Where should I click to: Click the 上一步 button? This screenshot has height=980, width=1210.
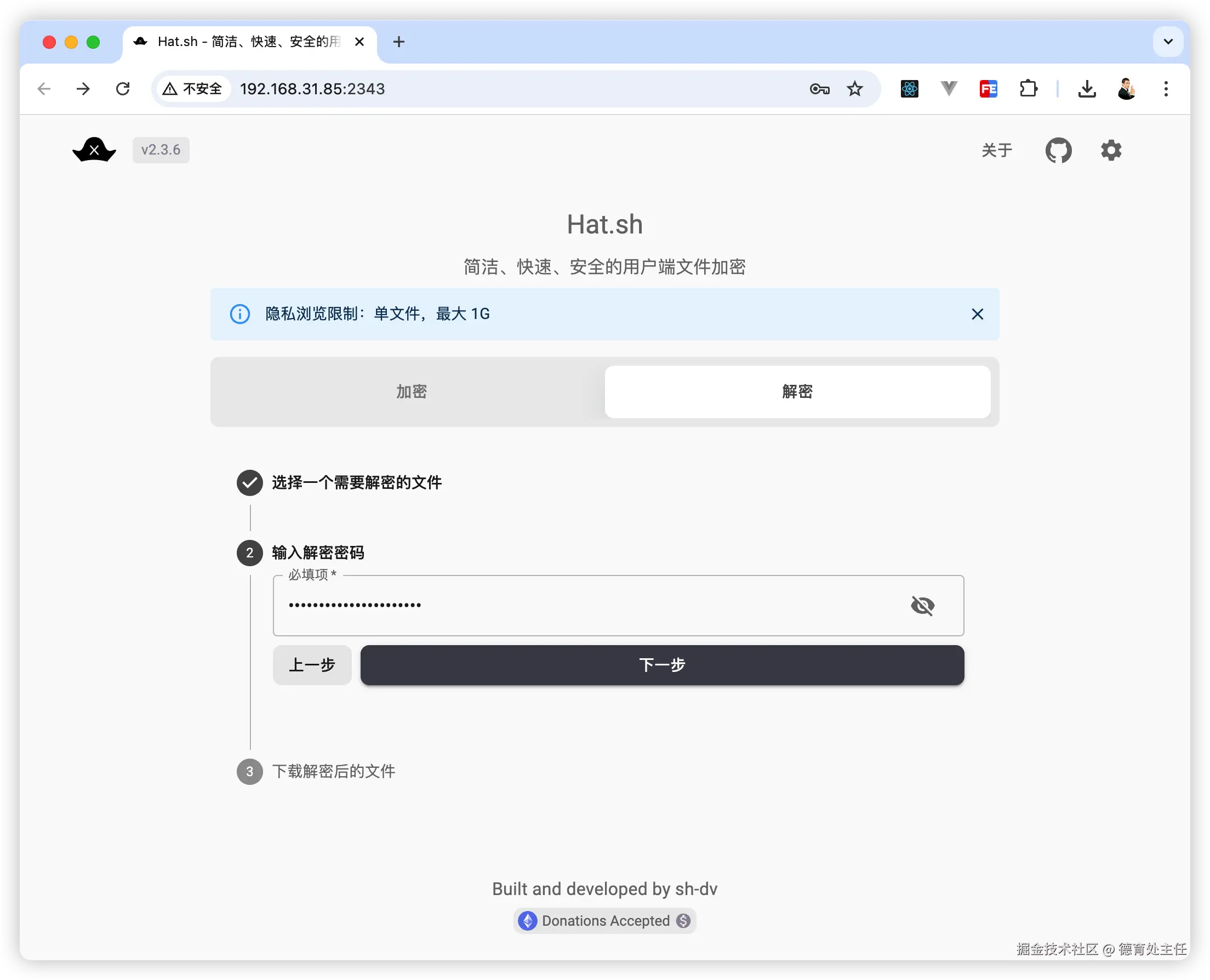tap(312, 665)
